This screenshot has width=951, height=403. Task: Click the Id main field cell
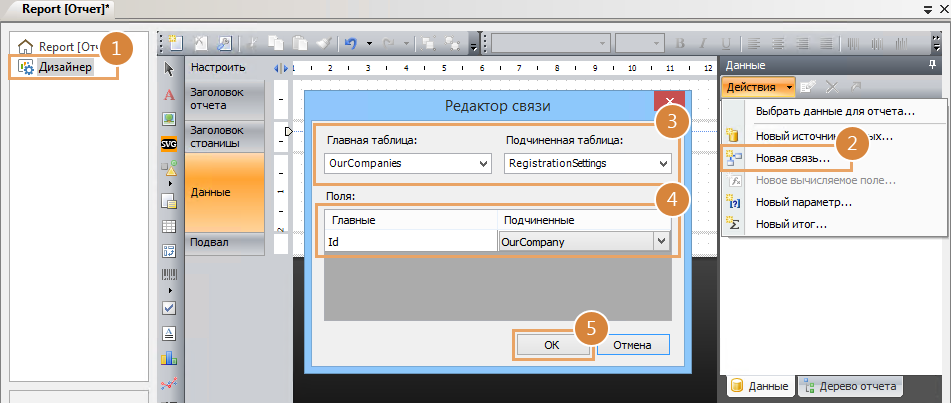point(408,241)
